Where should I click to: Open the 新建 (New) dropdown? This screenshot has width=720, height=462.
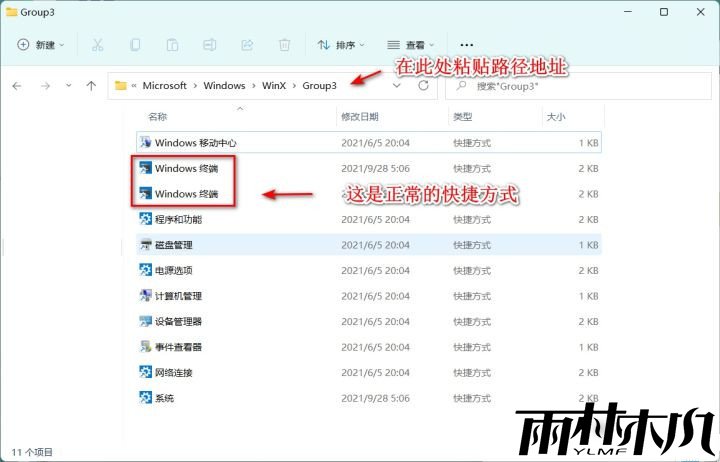41,45
